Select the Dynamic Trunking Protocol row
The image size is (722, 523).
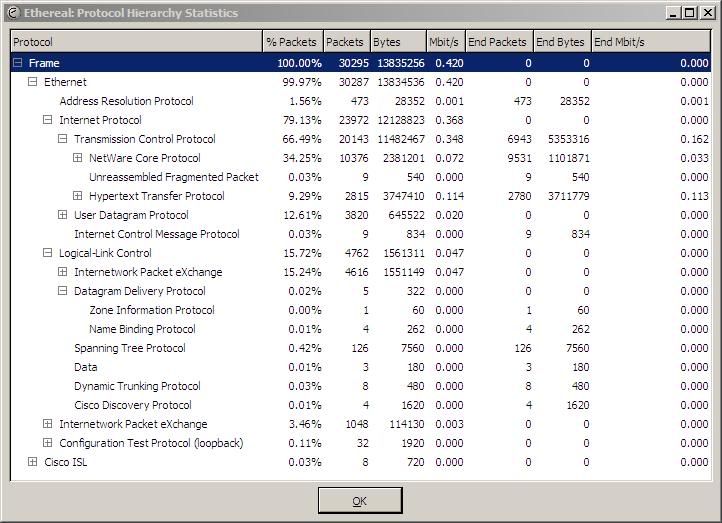(361, 386)
